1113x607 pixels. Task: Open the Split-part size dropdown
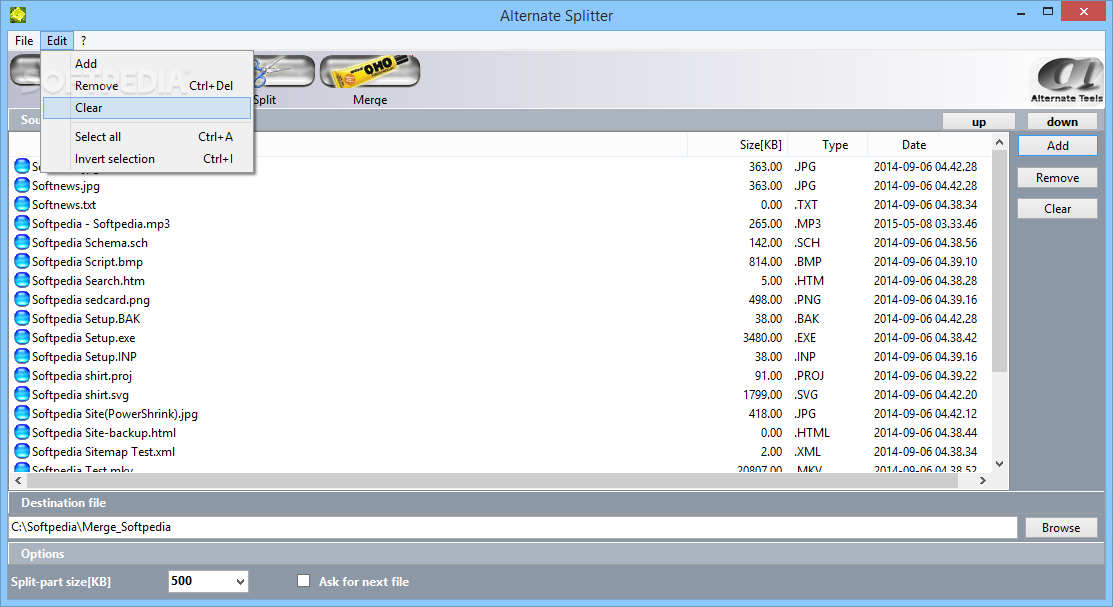coord(241,581)
